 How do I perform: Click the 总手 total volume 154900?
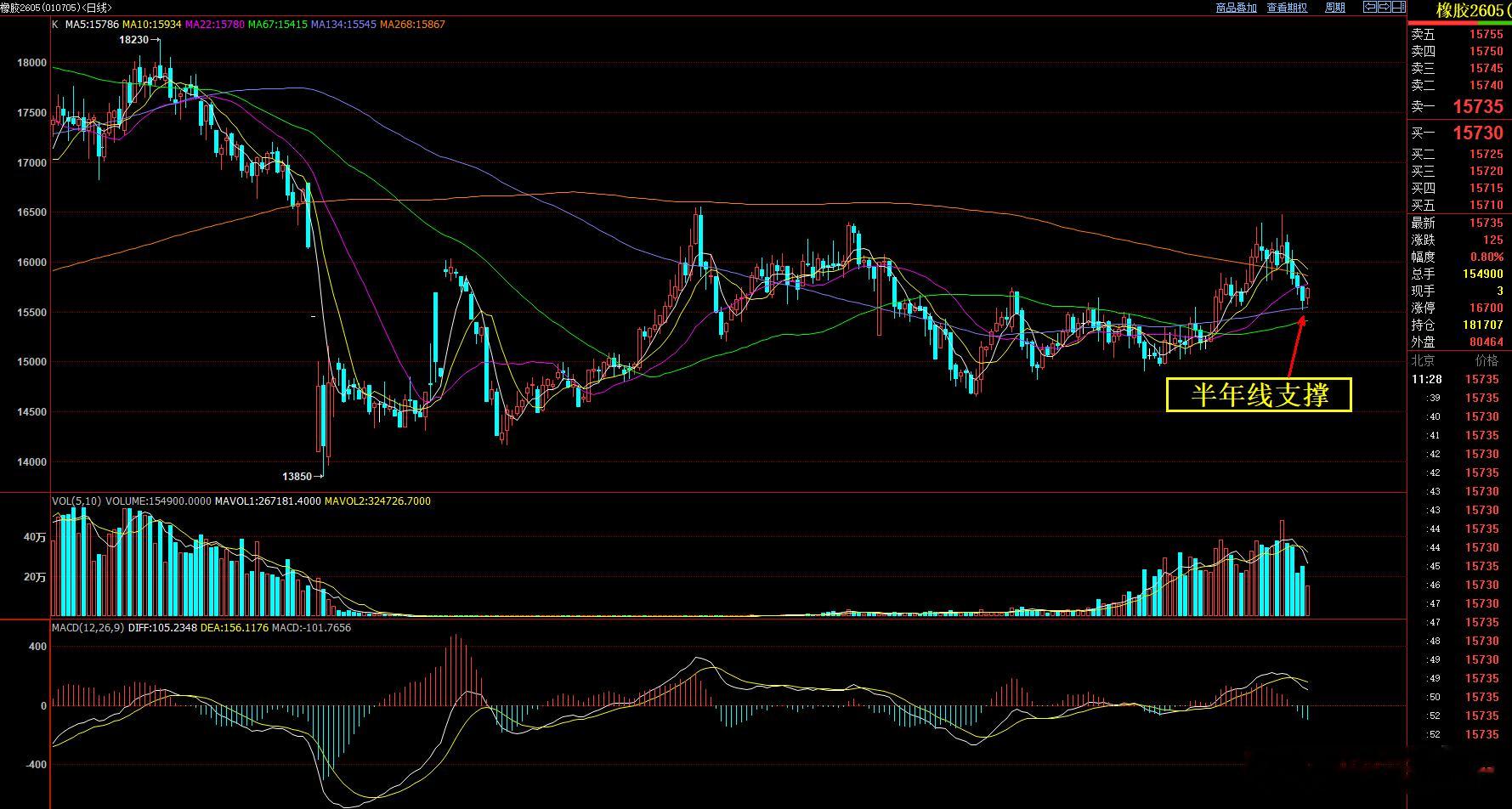point(1483,274)
